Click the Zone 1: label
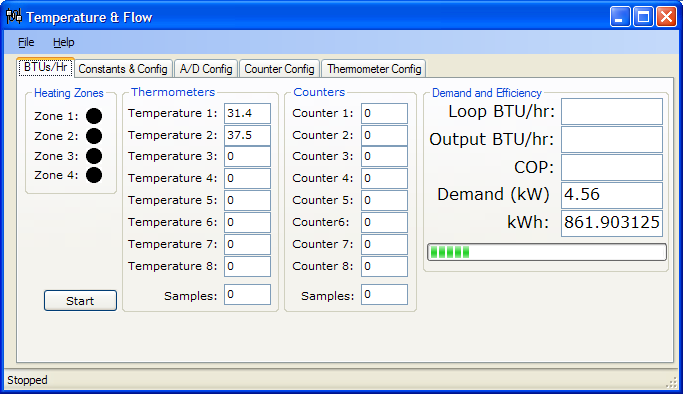Image resolution: width=683 pixels, height=394 pixels. [56, 116]
